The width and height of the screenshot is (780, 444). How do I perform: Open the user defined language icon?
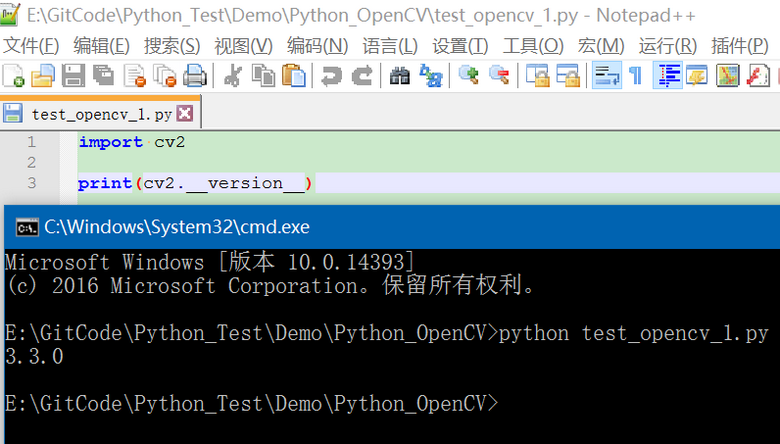tap(697, 76)
